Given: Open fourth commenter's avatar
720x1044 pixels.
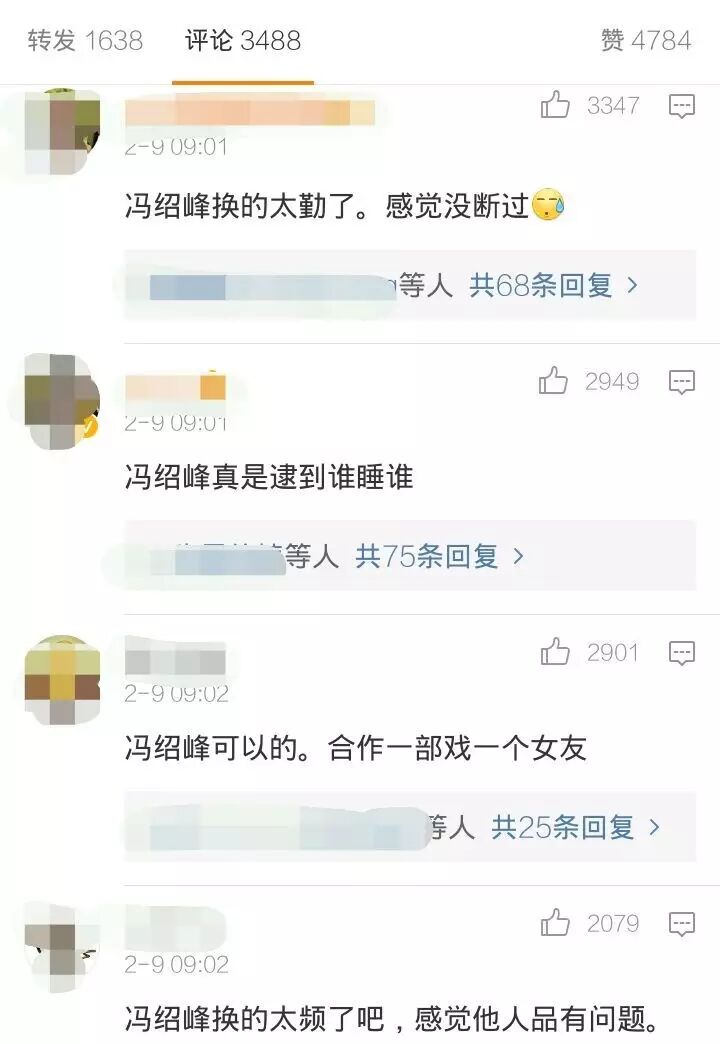Looking at the screenshot, I should coord(62,948).
